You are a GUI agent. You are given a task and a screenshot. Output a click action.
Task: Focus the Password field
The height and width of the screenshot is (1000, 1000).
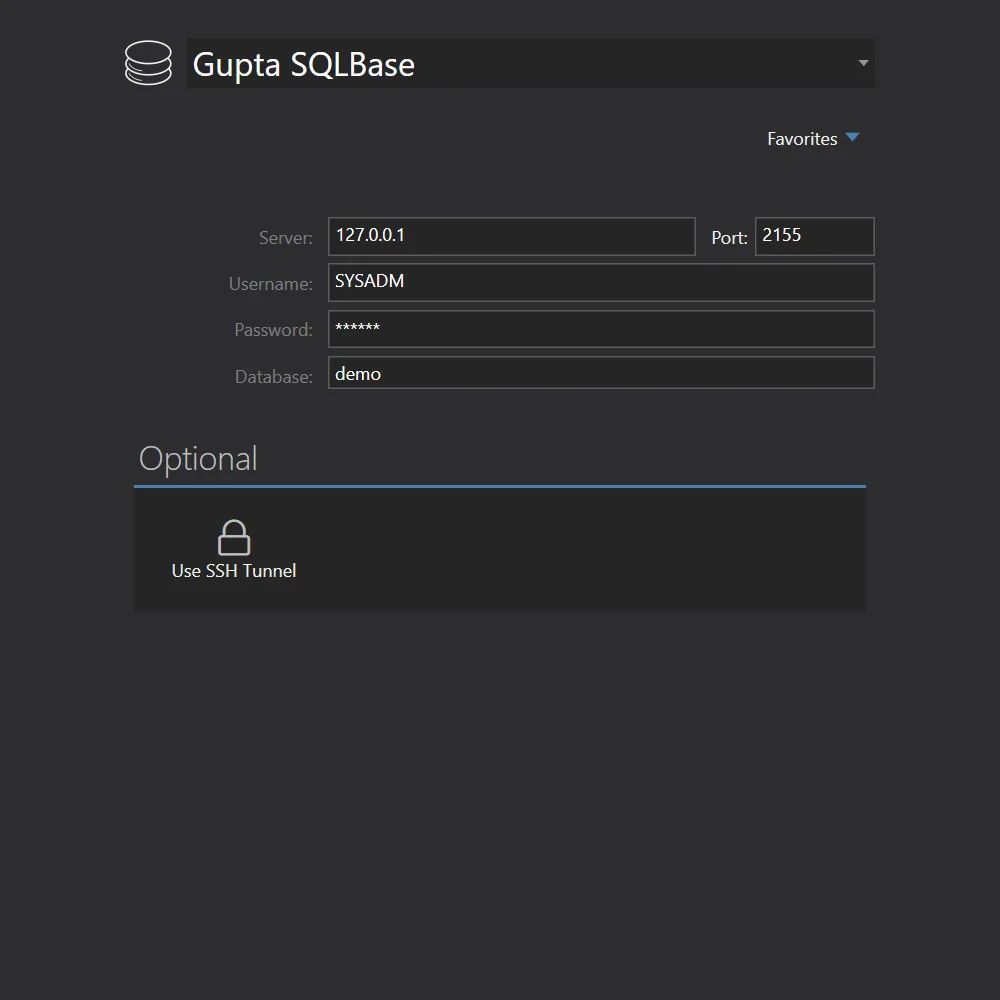(x=601, y=328)
